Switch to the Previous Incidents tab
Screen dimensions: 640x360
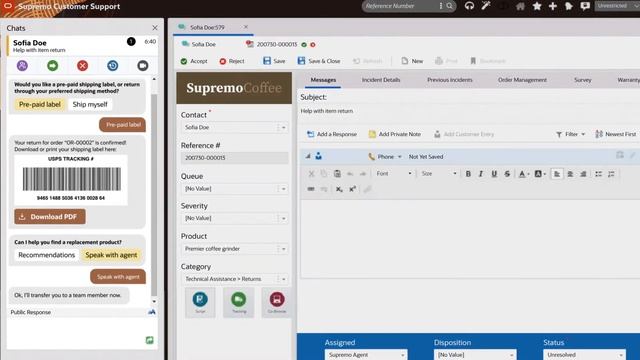click(x=450, y=80)
